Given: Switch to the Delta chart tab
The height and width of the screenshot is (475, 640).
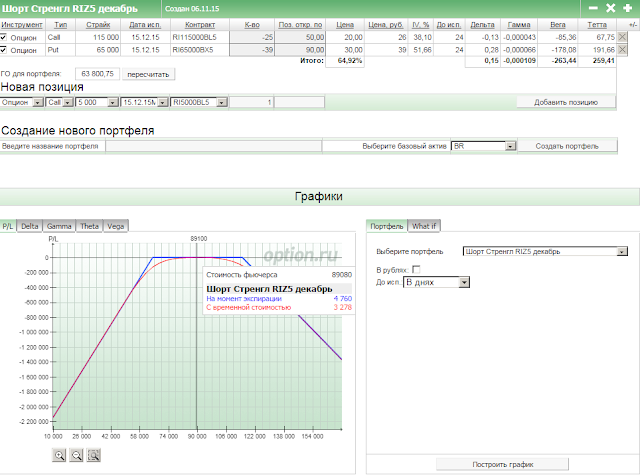Looking at the screenshot, I should coord(29,226).
